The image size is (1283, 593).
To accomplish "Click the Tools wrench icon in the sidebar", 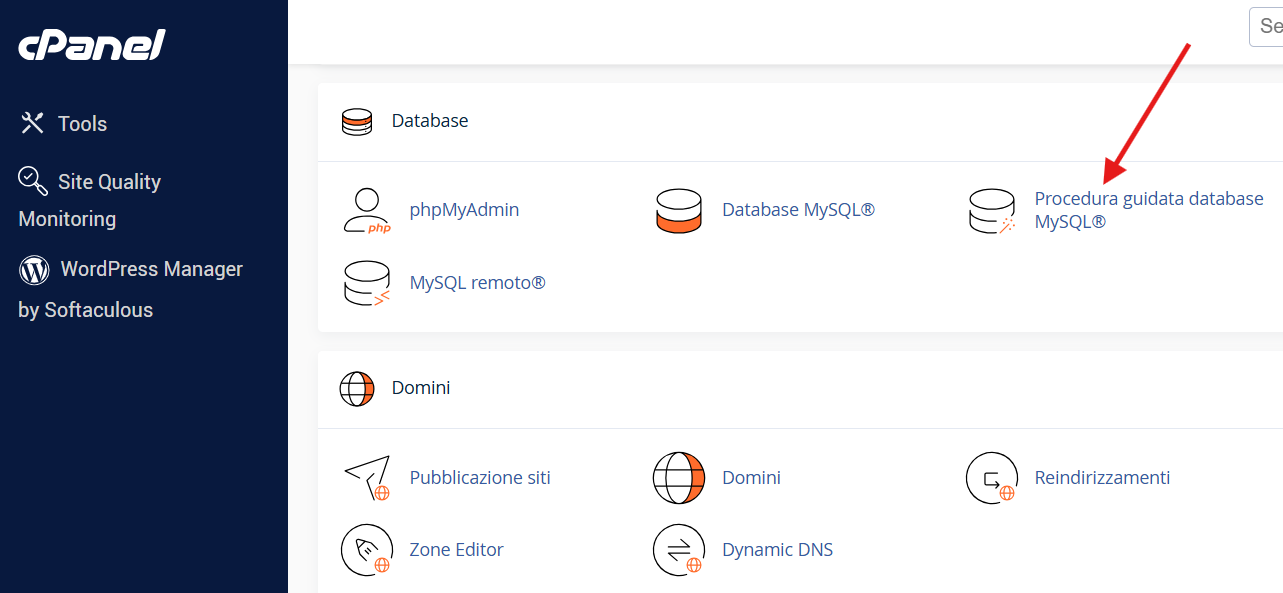I will tap(33, 122).
